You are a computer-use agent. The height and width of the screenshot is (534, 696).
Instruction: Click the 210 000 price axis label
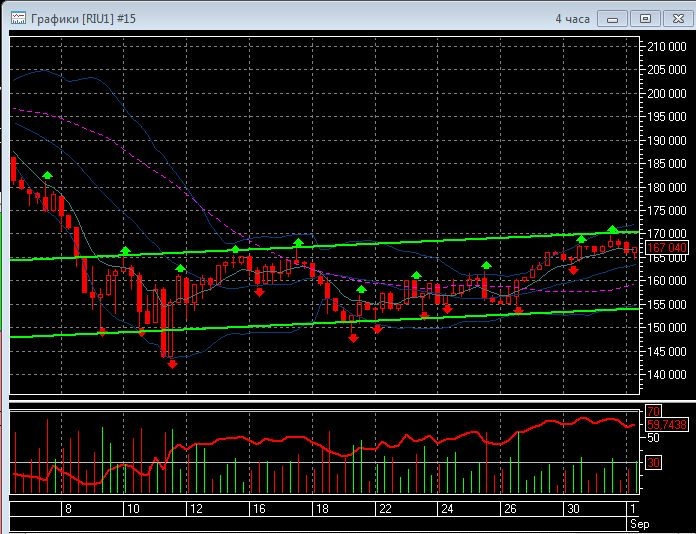(x=666, y=47)
